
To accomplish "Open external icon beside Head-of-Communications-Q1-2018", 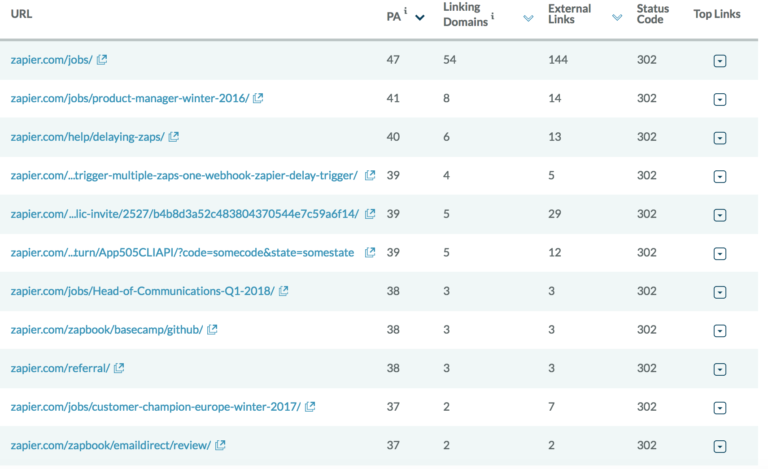I will pos(284,291).
